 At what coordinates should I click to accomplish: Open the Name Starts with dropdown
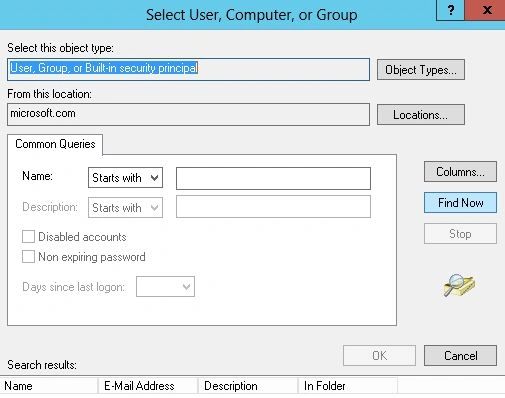[x=125, y=178]
